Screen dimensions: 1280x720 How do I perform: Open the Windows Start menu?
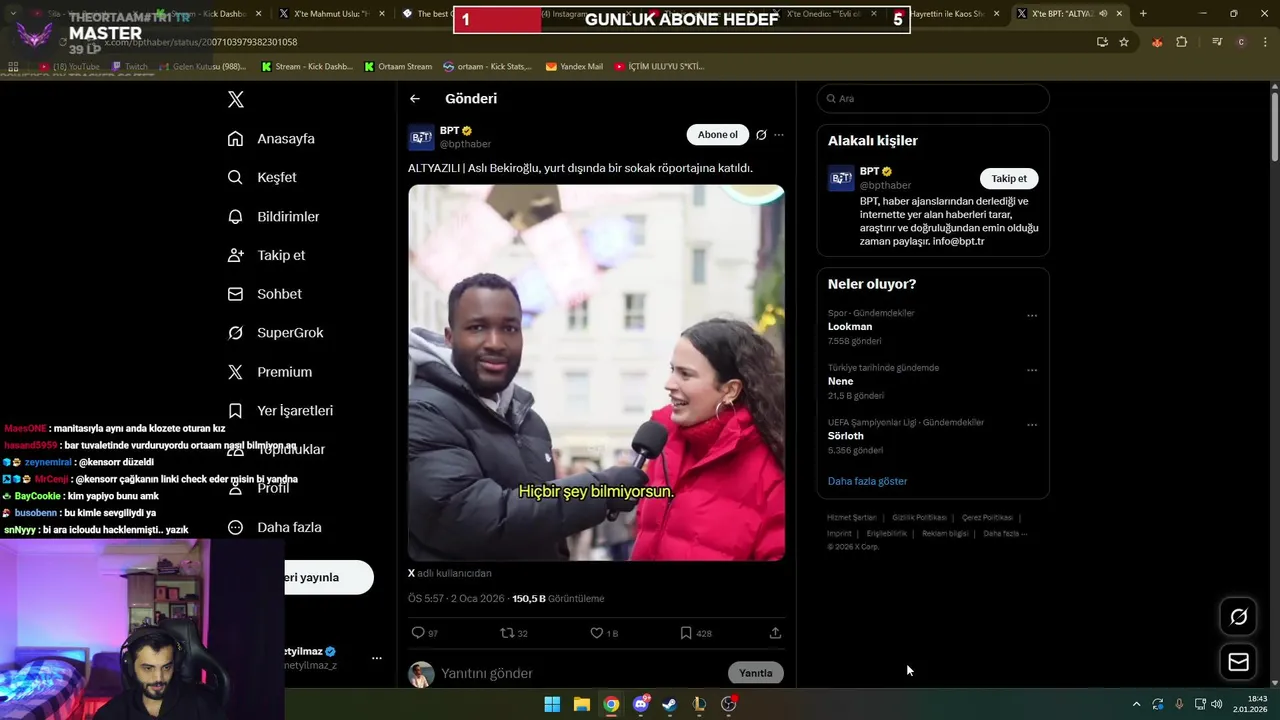[552, 704]
